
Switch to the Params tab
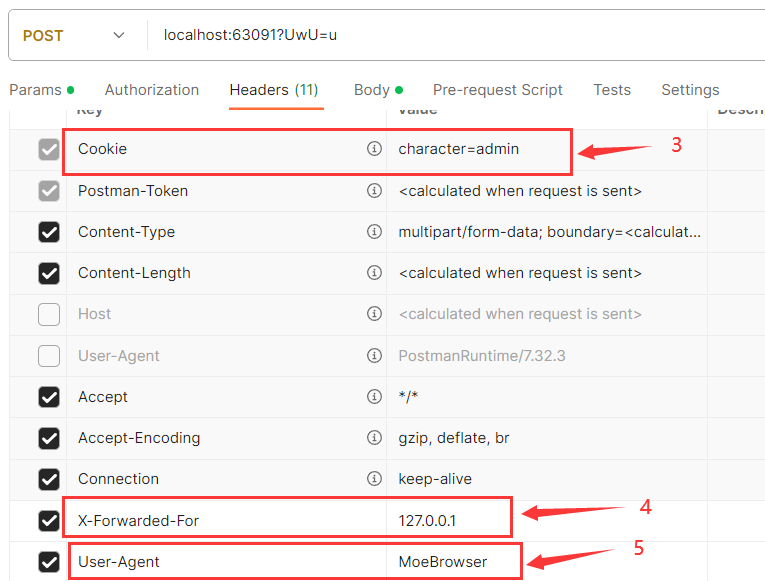35,90
